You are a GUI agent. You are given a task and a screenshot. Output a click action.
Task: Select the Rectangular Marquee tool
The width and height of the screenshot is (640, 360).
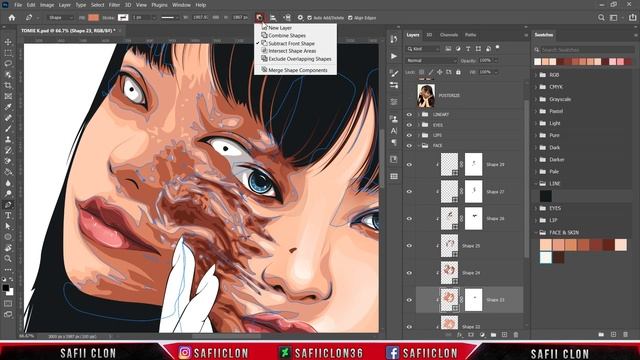[8, 53]
